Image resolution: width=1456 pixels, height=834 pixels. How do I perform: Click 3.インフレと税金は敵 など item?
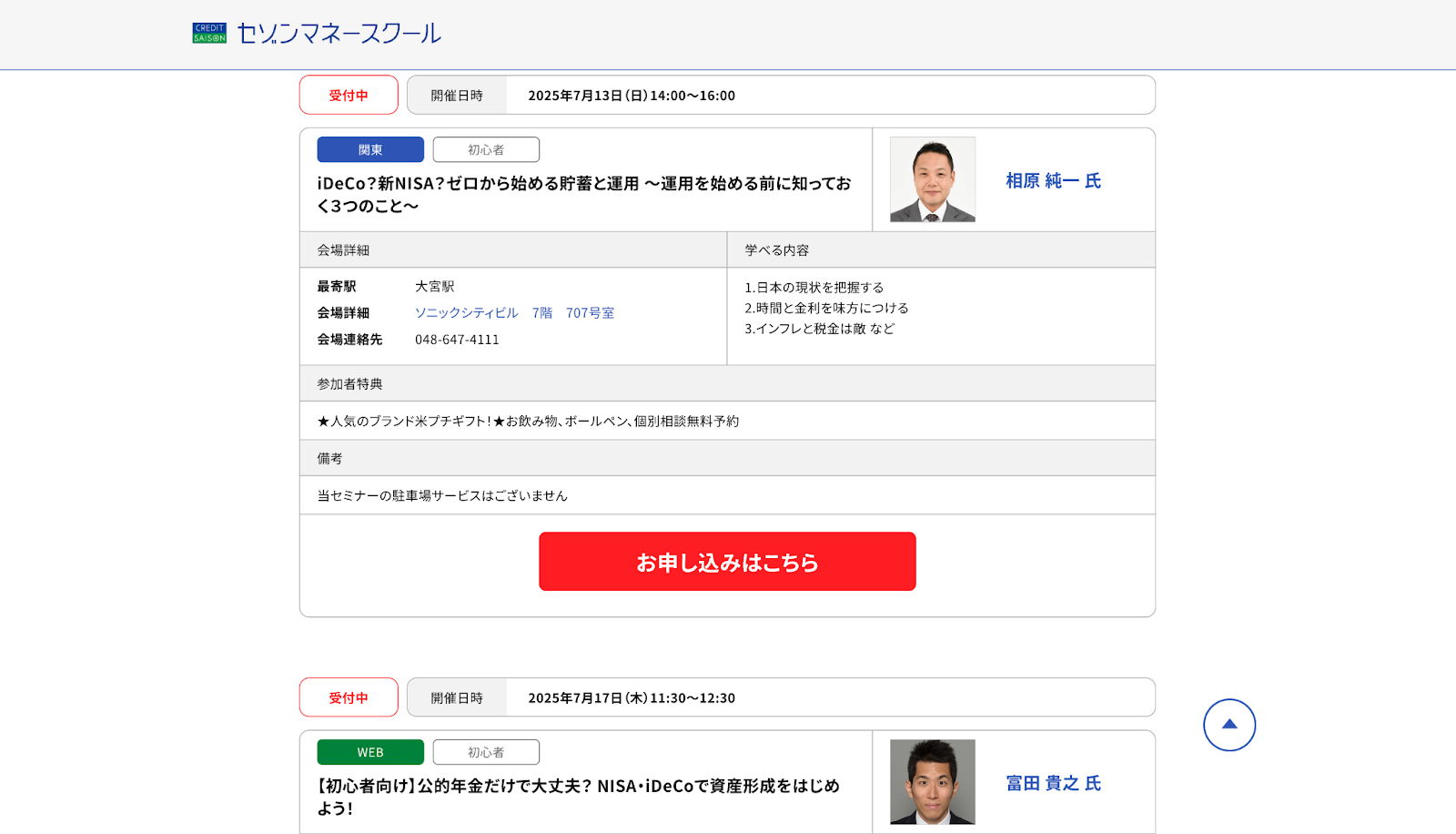820,329
